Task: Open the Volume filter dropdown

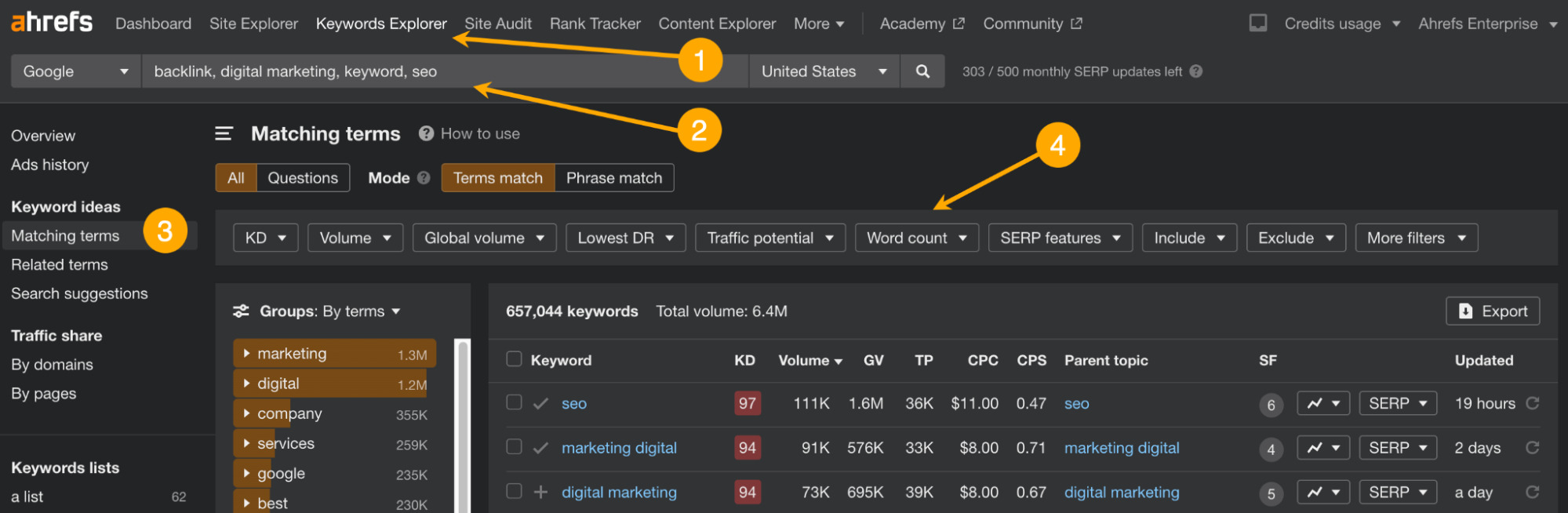Action: [x=355, y=238]
